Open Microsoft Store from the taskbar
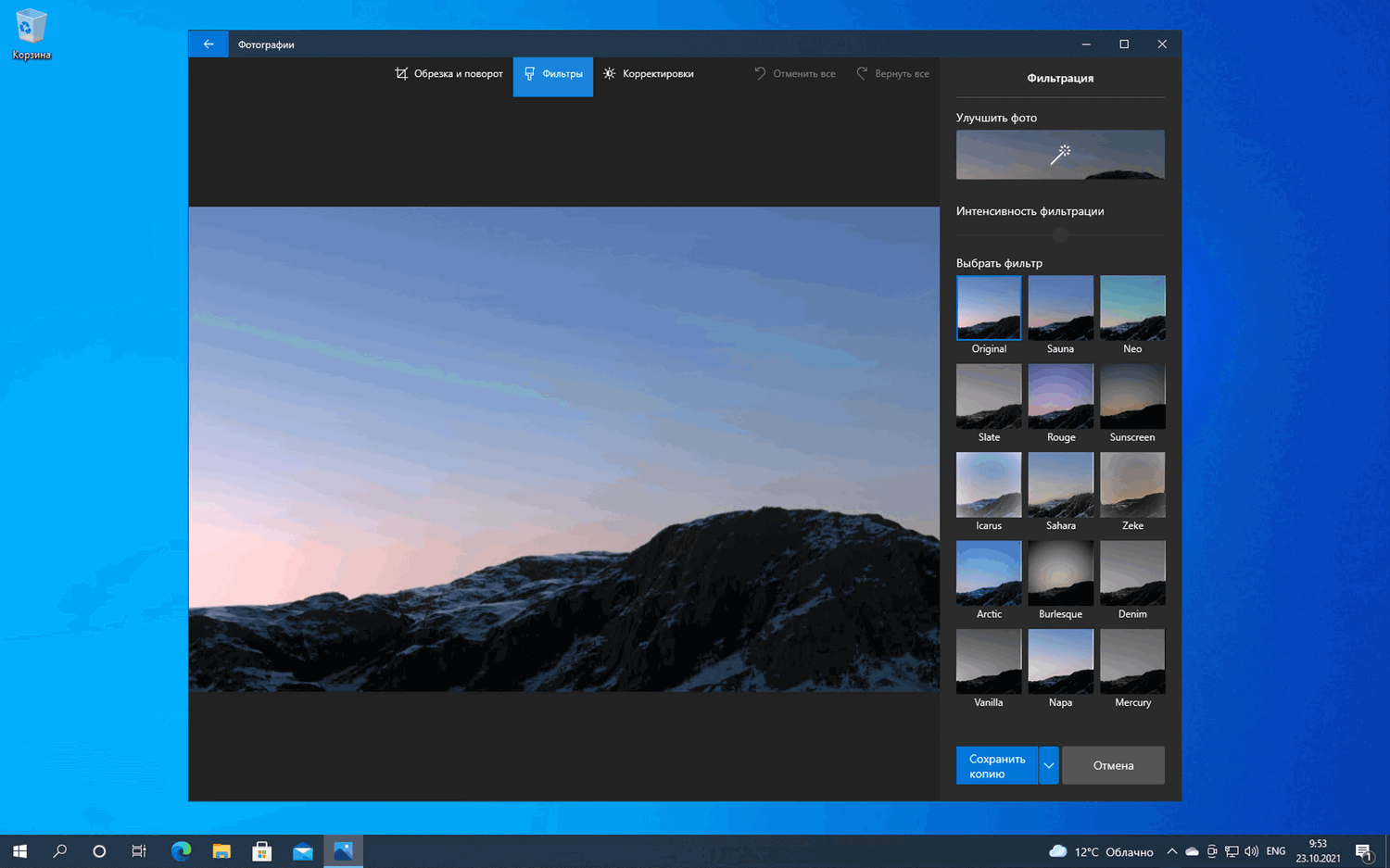The image size is (1390, 868). 262,851
